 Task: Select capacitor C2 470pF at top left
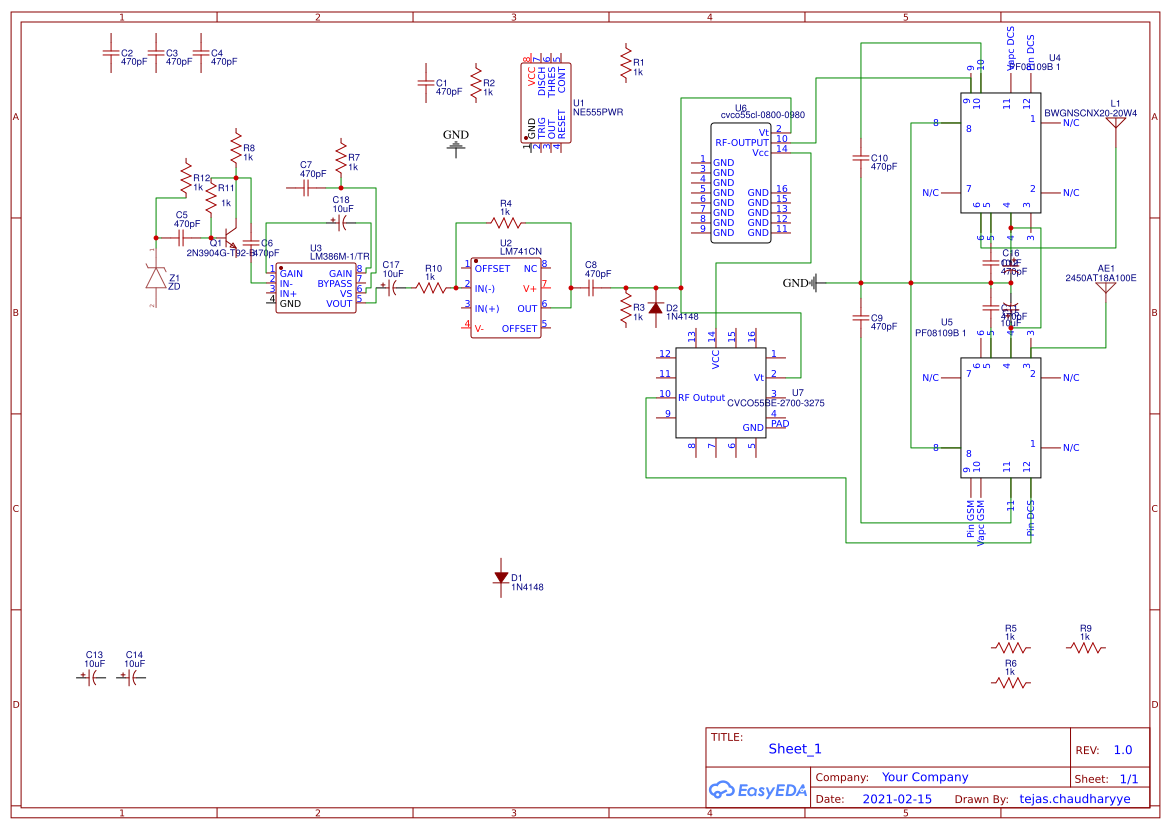pyautogui.click(x=110, y=55)
